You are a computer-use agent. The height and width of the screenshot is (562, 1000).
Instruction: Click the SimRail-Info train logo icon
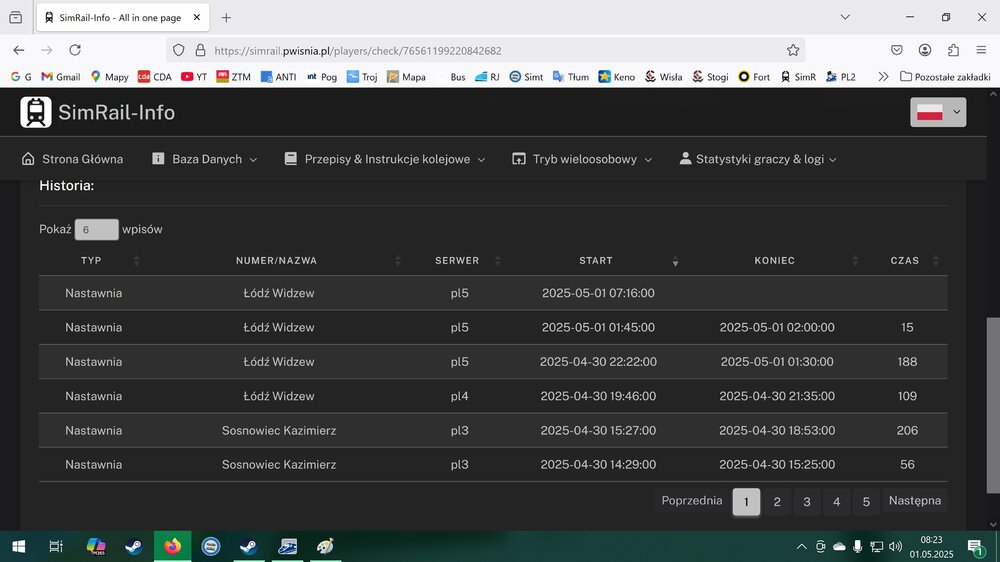36,112
